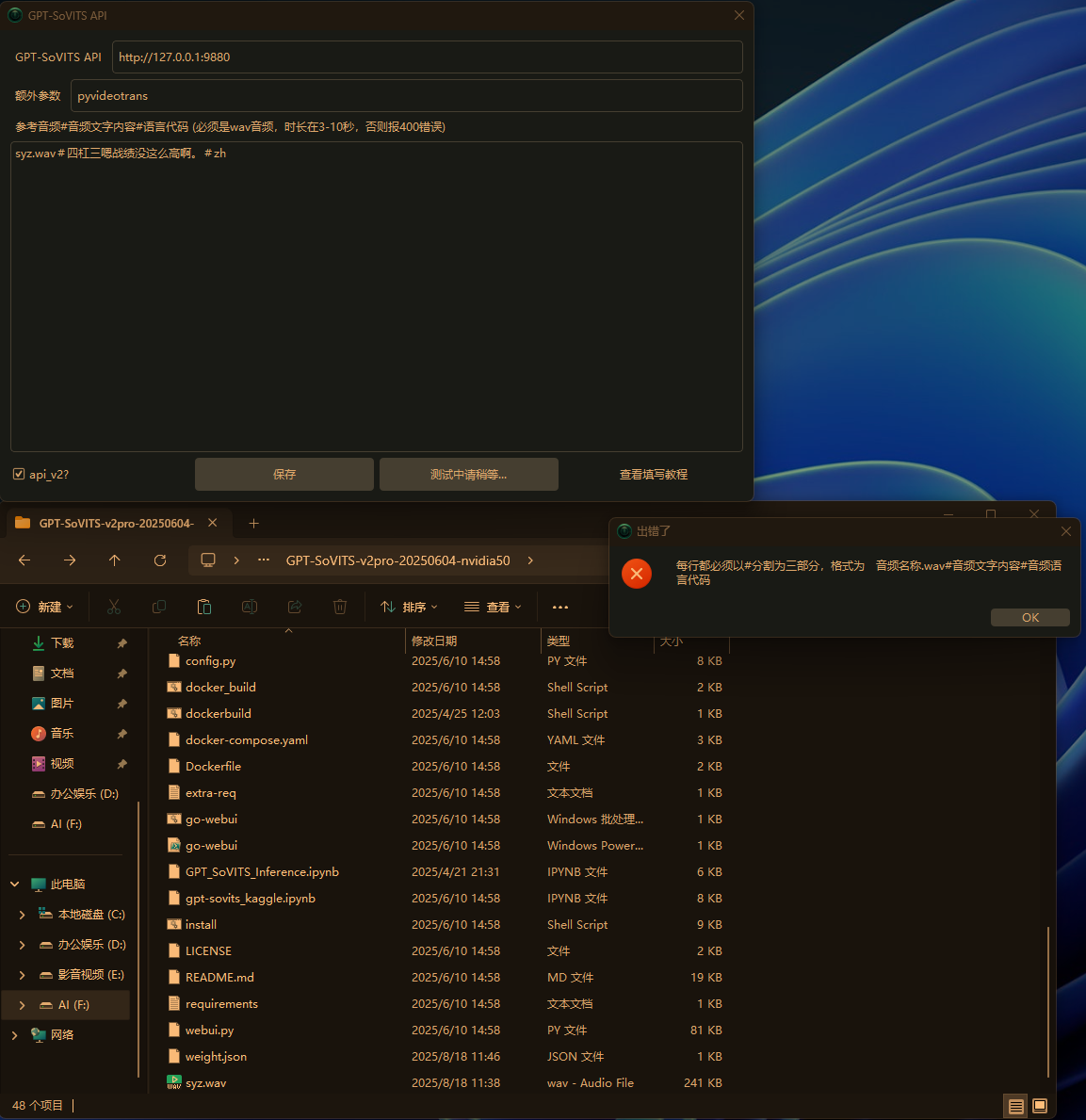
Task: Click the red error icon in dialog
Action: 636,574
